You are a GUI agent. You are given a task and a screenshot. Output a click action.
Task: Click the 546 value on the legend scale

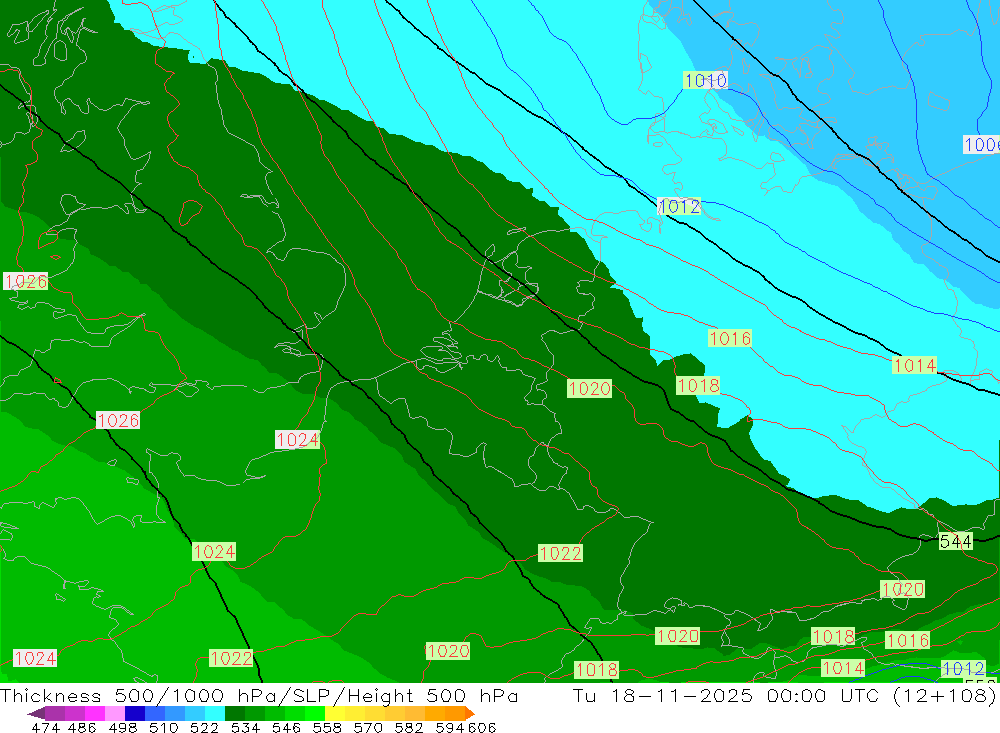(286, 727)
